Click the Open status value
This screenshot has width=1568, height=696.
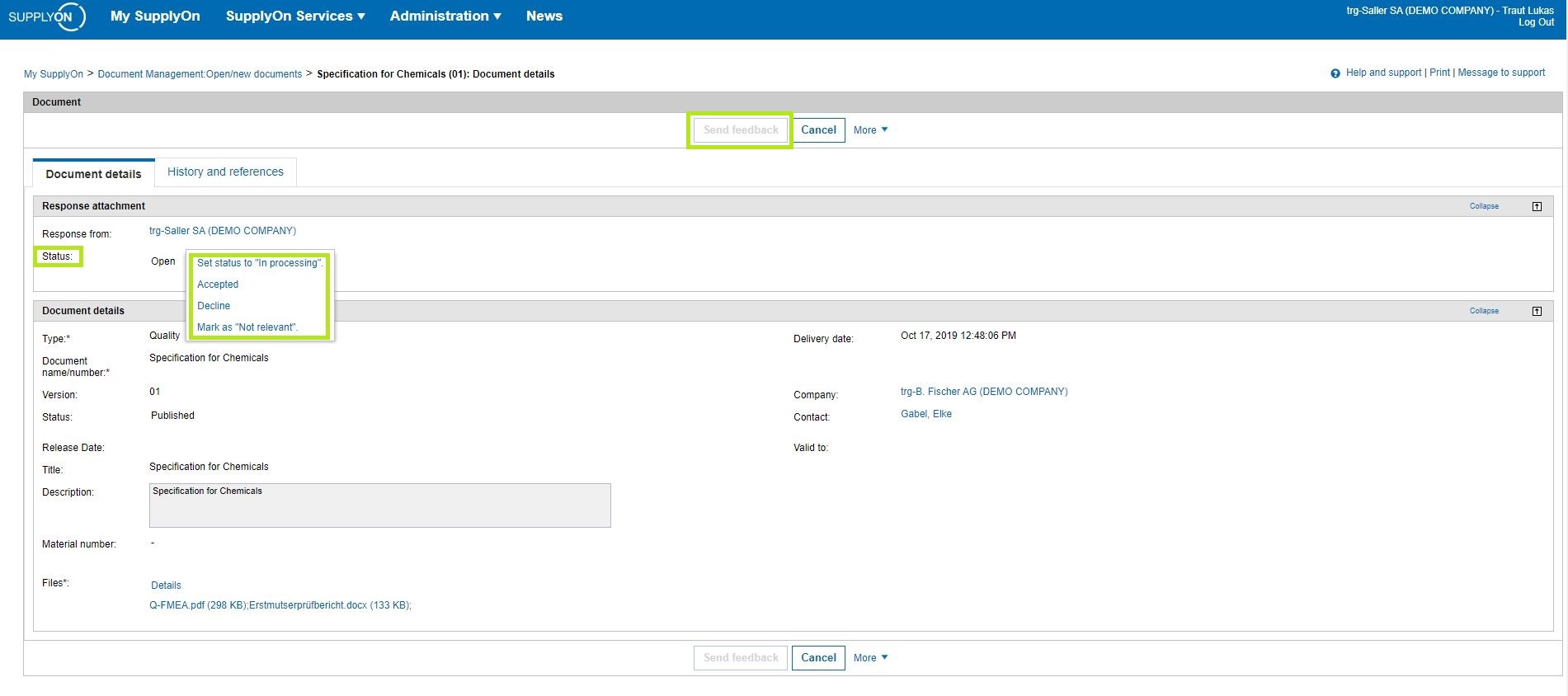(x=163, y=261)
